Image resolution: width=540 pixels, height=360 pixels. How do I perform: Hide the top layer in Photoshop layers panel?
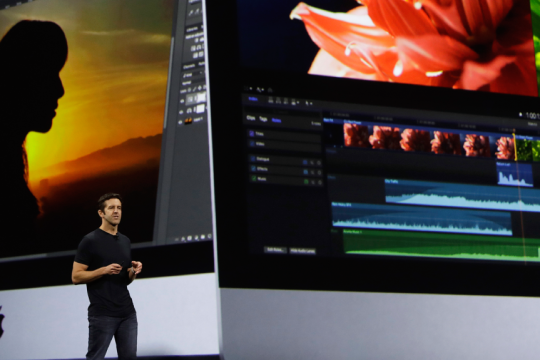pos(183,101)
